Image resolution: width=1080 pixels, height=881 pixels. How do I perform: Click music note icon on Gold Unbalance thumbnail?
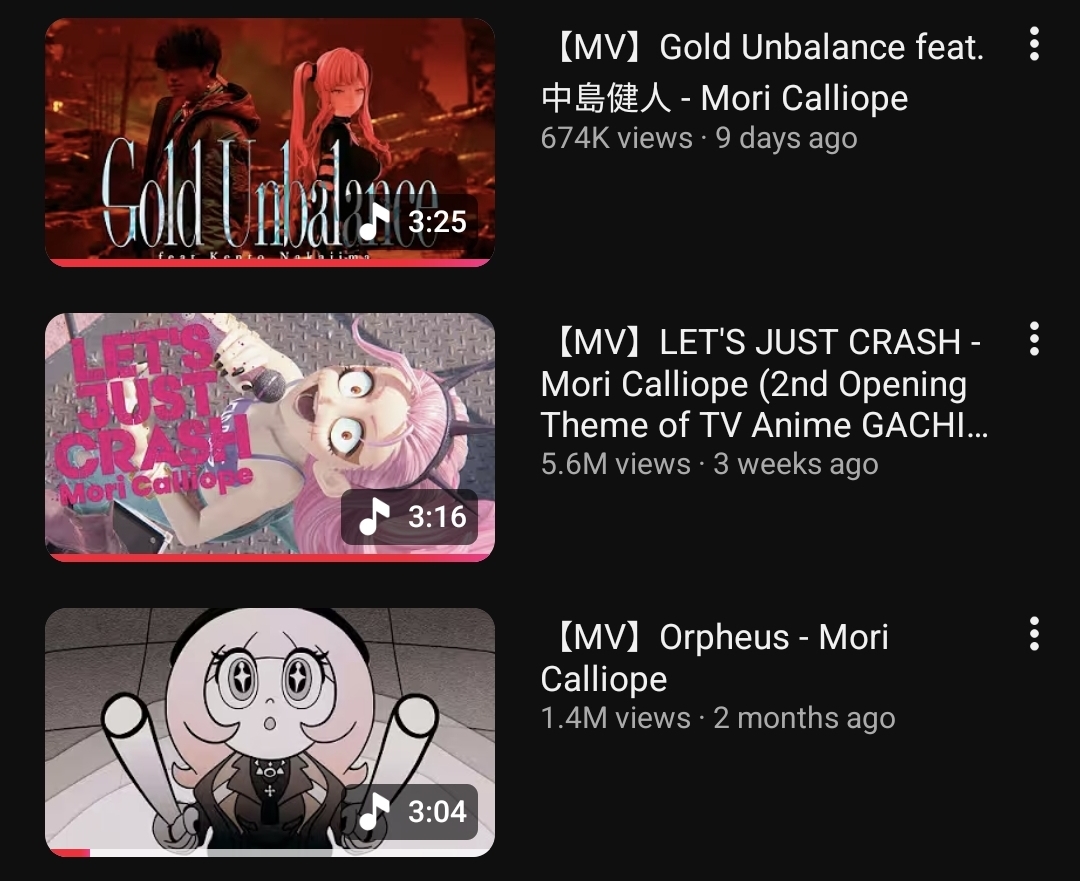tap(375, 221)
